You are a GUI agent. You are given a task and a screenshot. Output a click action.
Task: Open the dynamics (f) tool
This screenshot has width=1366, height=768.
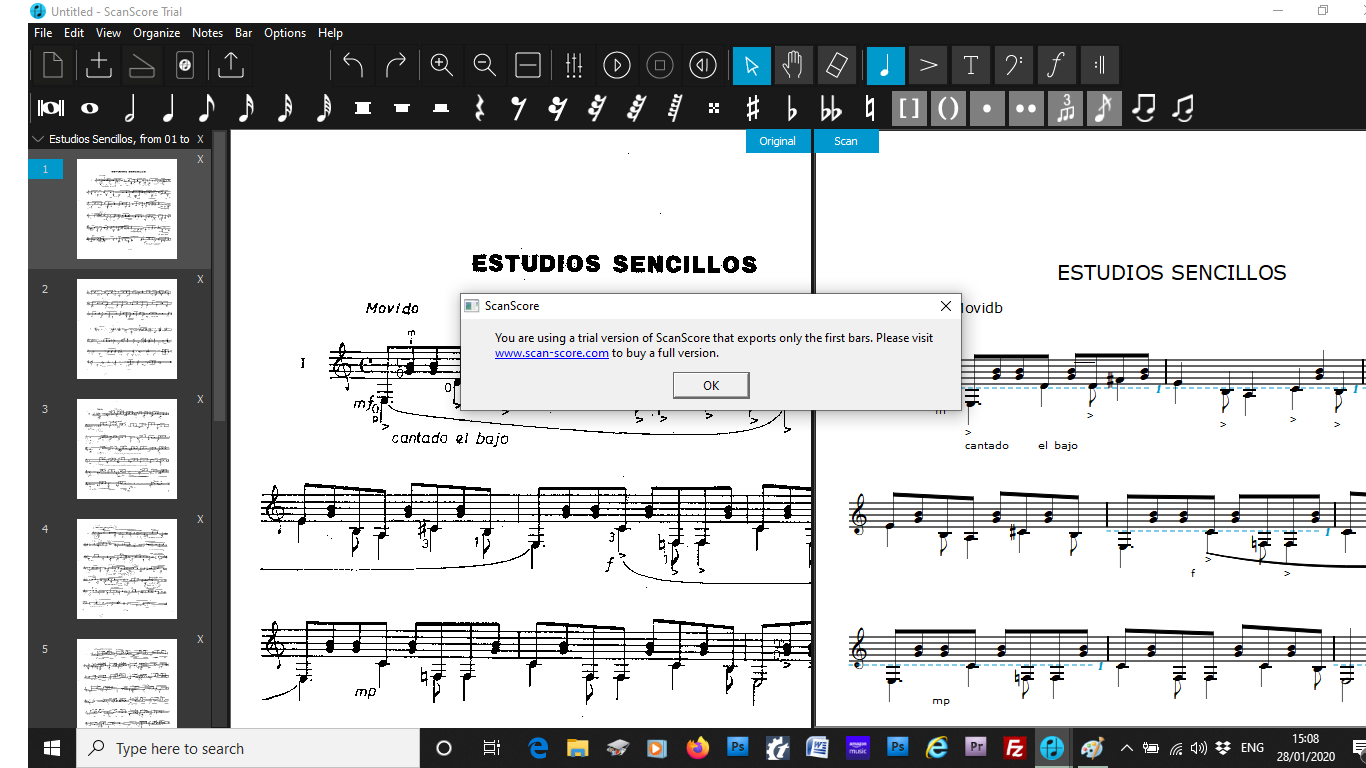coord(1056,65)
